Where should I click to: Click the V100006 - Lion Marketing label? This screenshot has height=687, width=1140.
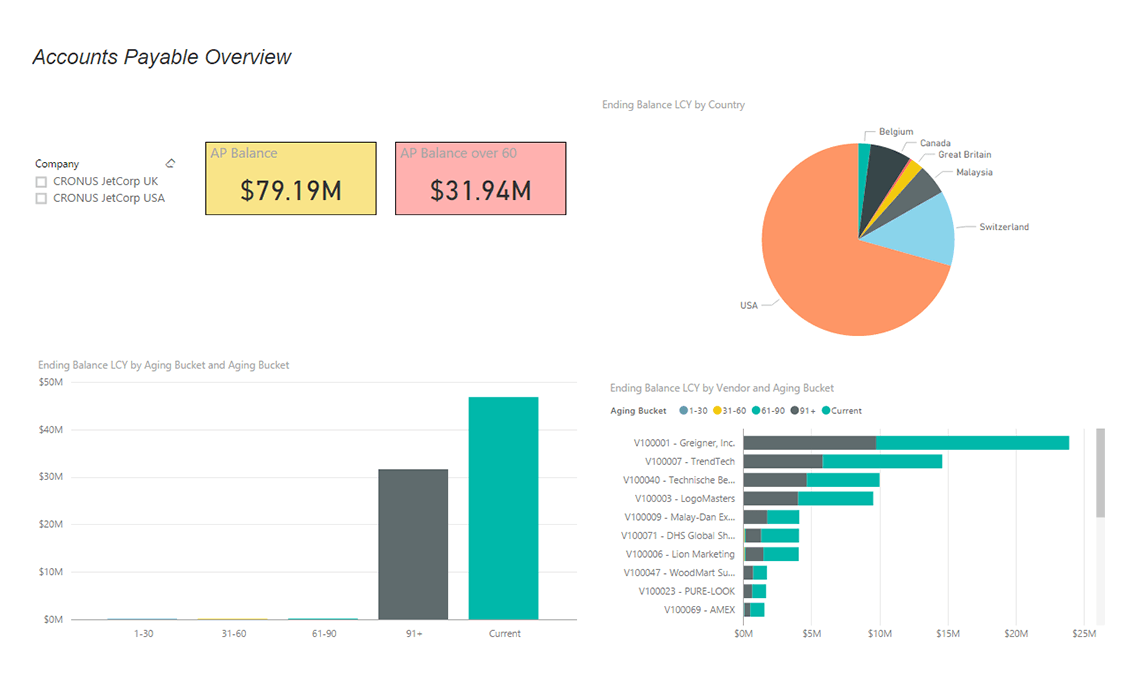681,554
